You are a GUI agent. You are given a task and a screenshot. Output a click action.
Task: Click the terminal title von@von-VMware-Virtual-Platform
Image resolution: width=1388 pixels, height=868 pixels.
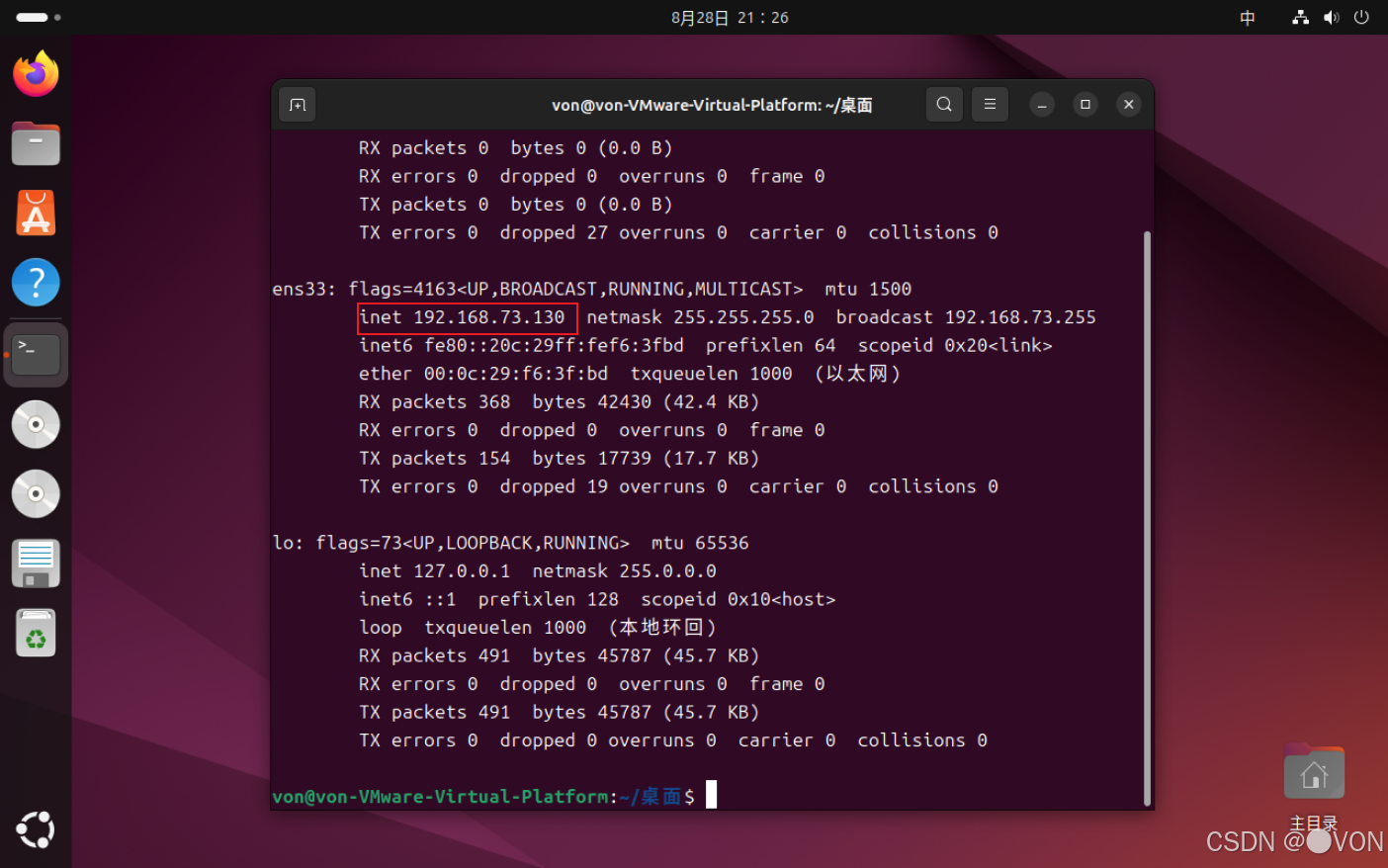coord(712,105)
